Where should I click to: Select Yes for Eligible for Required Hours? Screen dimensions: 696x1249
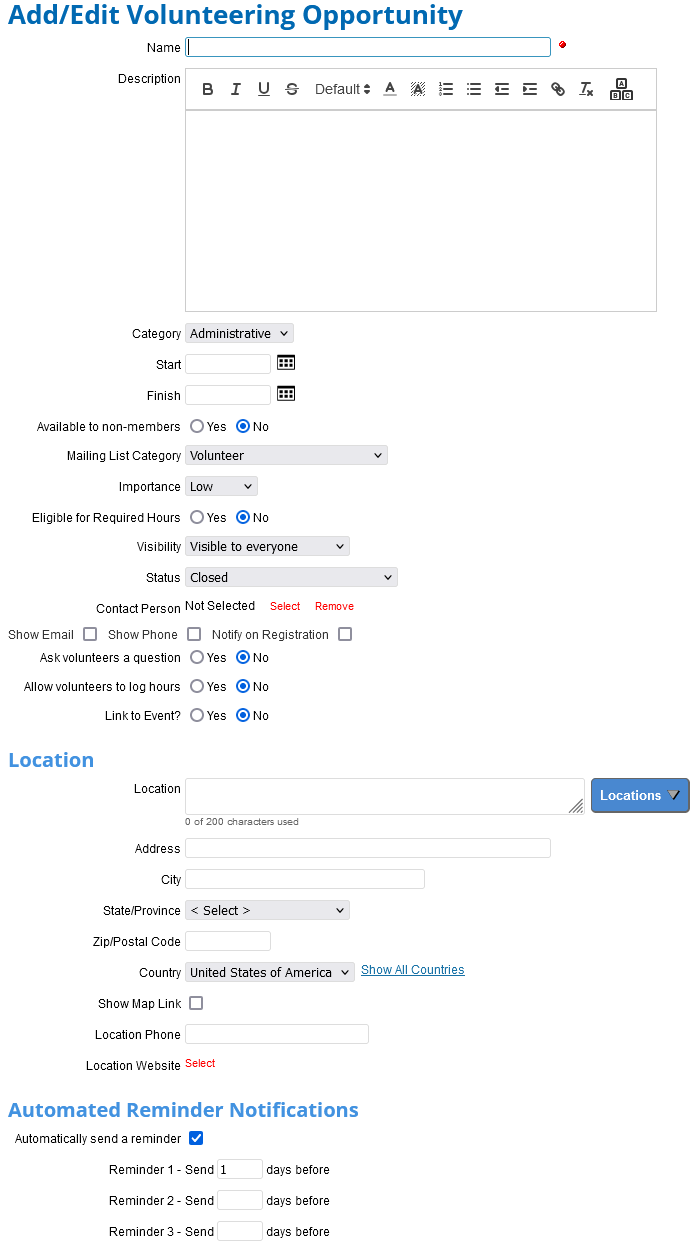[197, 518]
